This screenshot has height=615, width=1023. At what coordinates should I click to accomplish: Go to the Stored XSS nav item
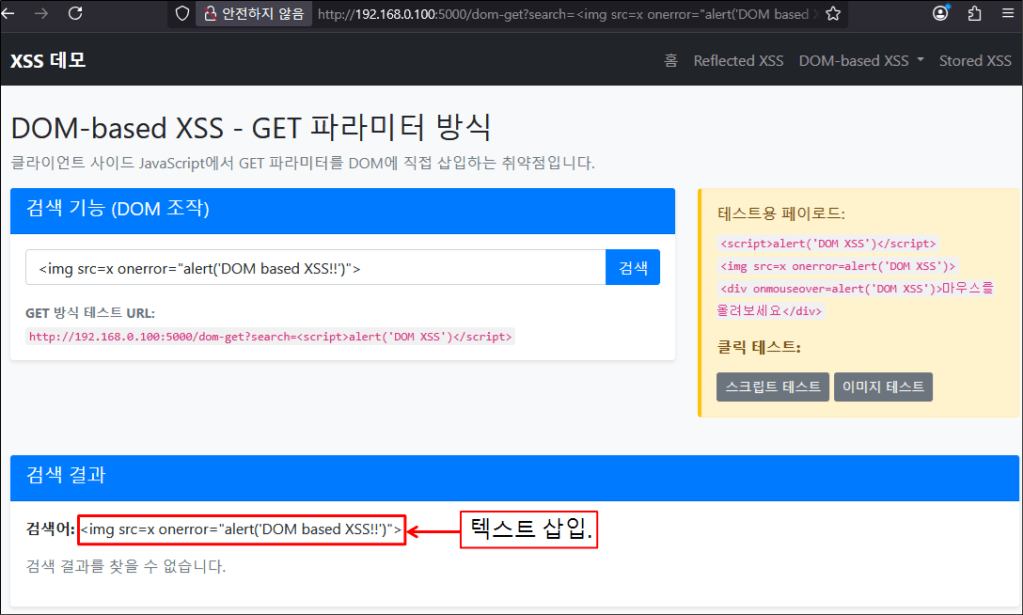click(x=975, y=61)
